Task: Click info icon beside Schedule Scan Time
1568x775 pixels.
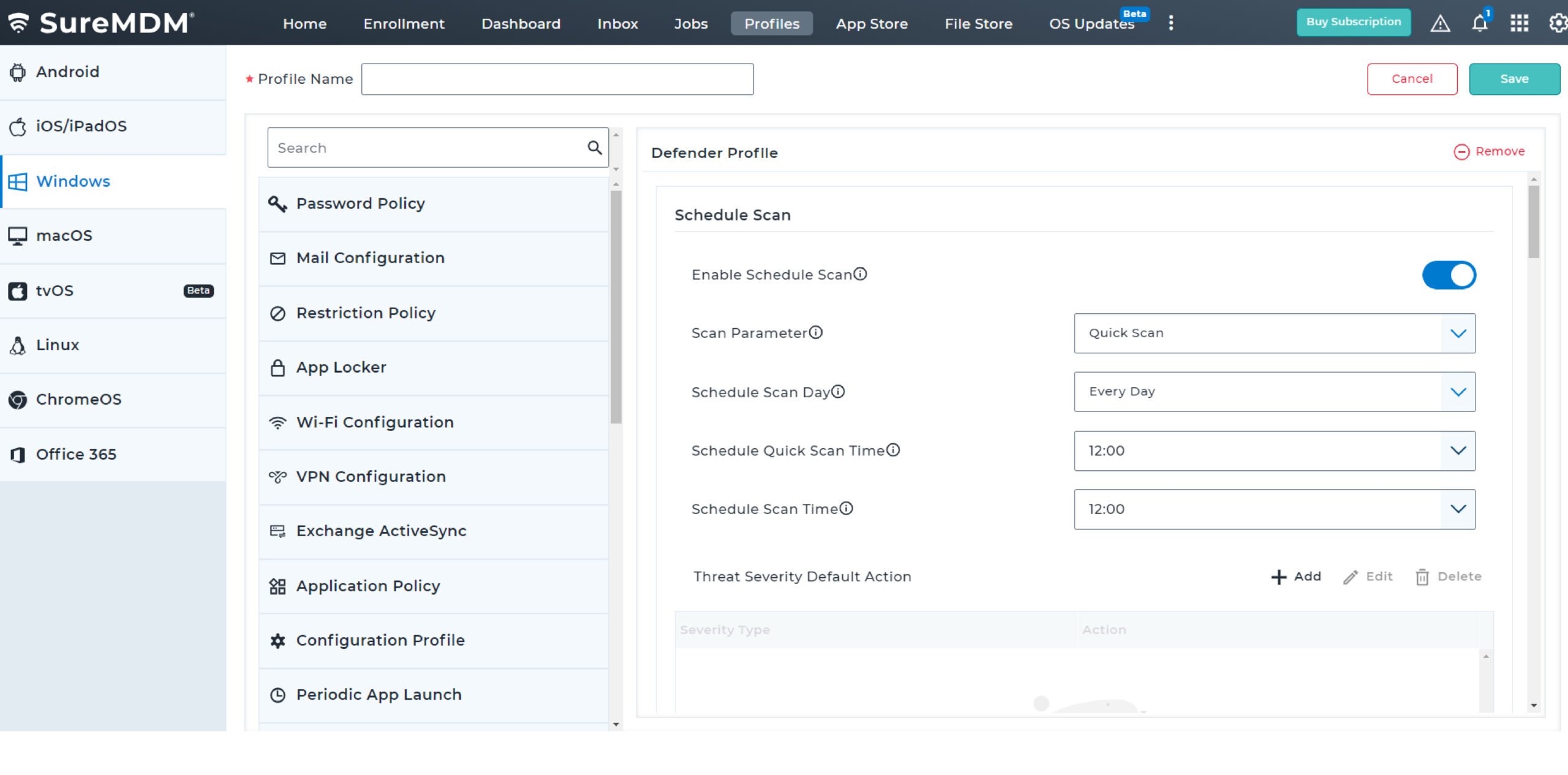Action: (x=846, y=508)
